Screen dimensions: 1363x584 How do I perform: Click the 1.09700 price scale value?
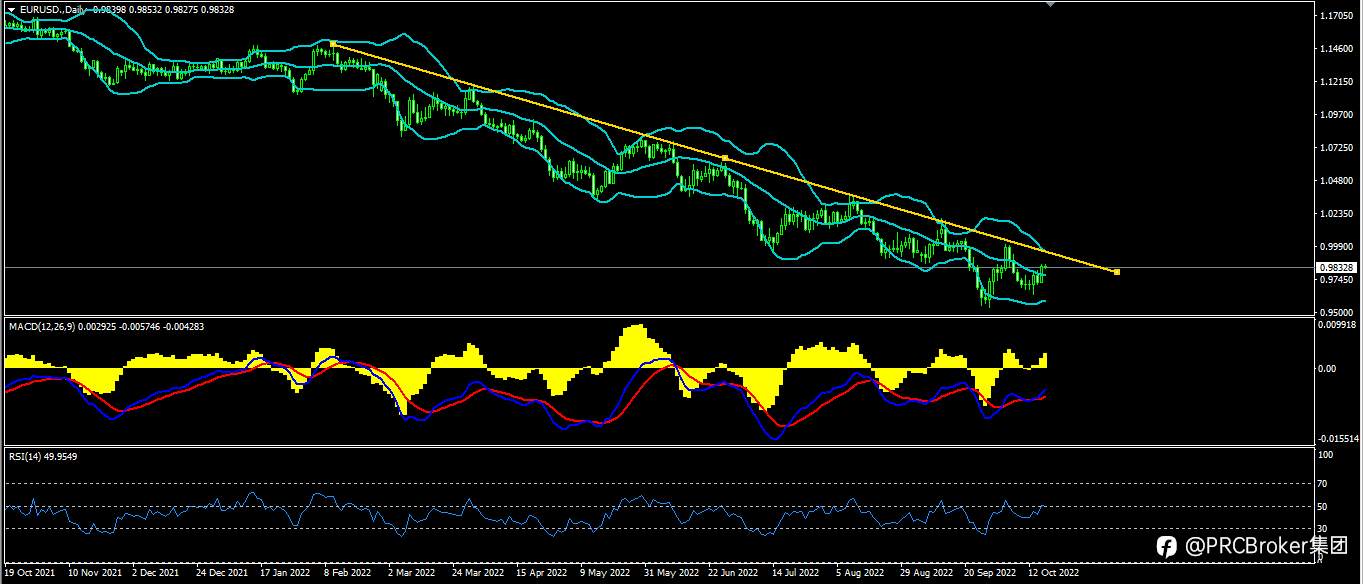(1336, 115)
